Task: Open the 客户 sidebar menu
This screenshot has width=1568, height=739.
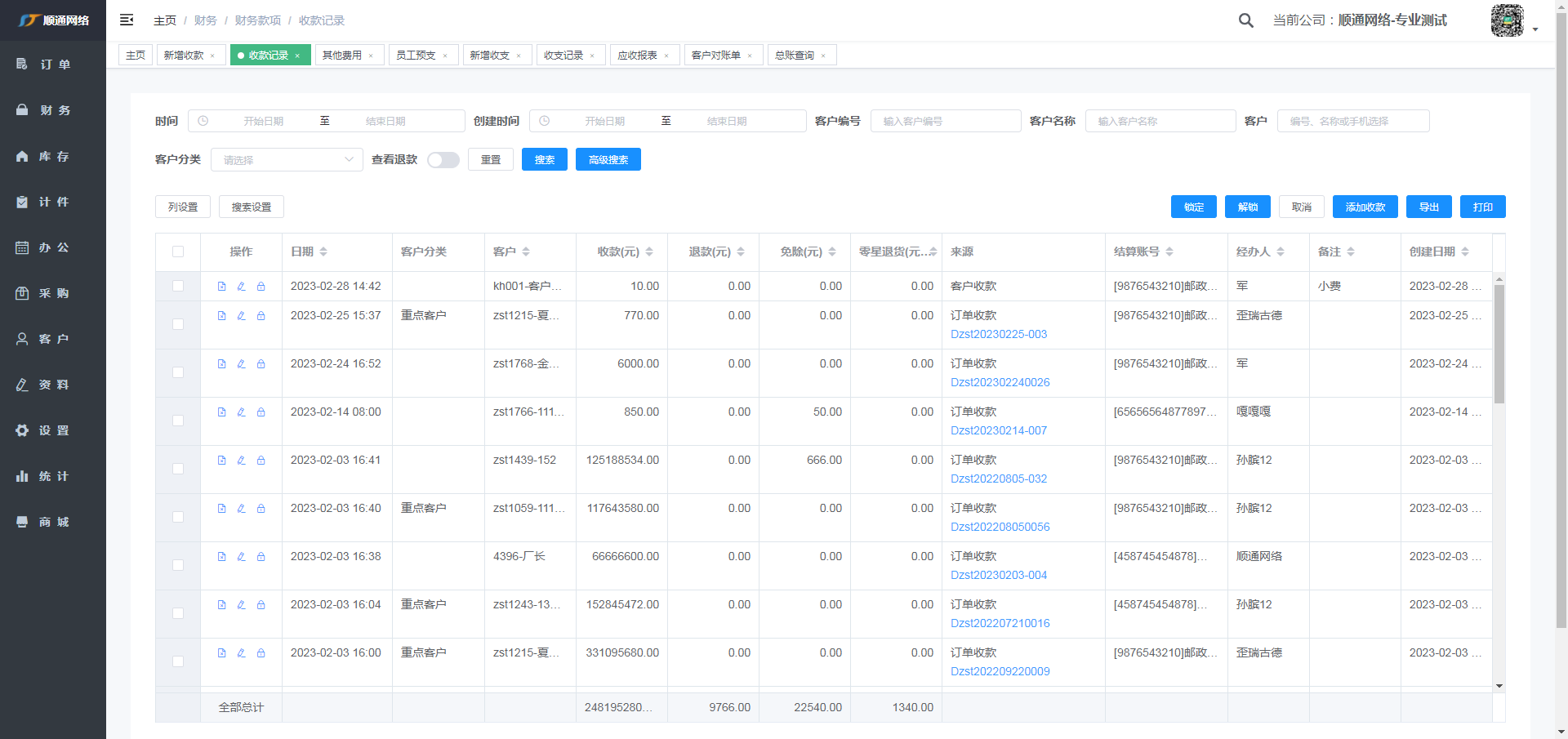Action: [x=53, y=339]
